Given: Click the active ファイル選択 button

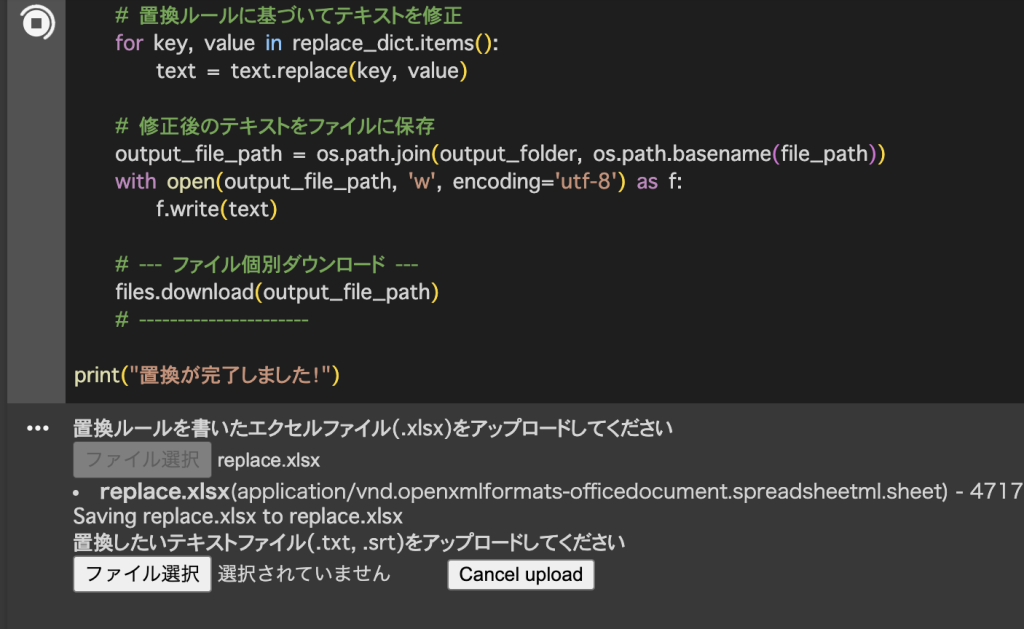Looking at the screenshot, I should click(x=142, y=575).
